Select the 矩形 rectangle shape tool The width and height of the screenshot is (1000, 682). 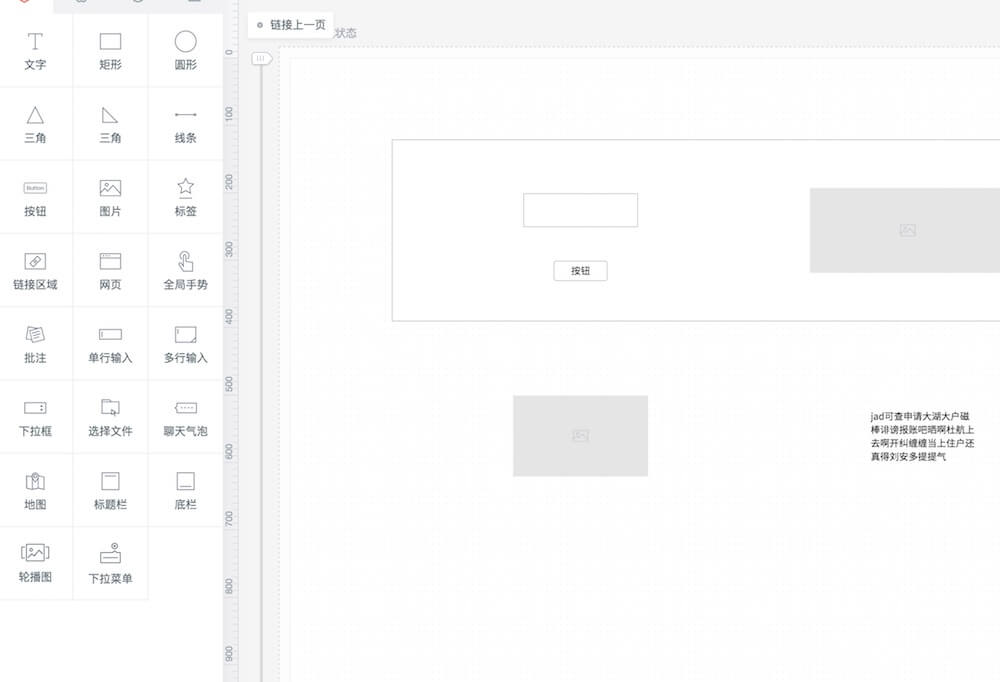(x=110, y=51)
